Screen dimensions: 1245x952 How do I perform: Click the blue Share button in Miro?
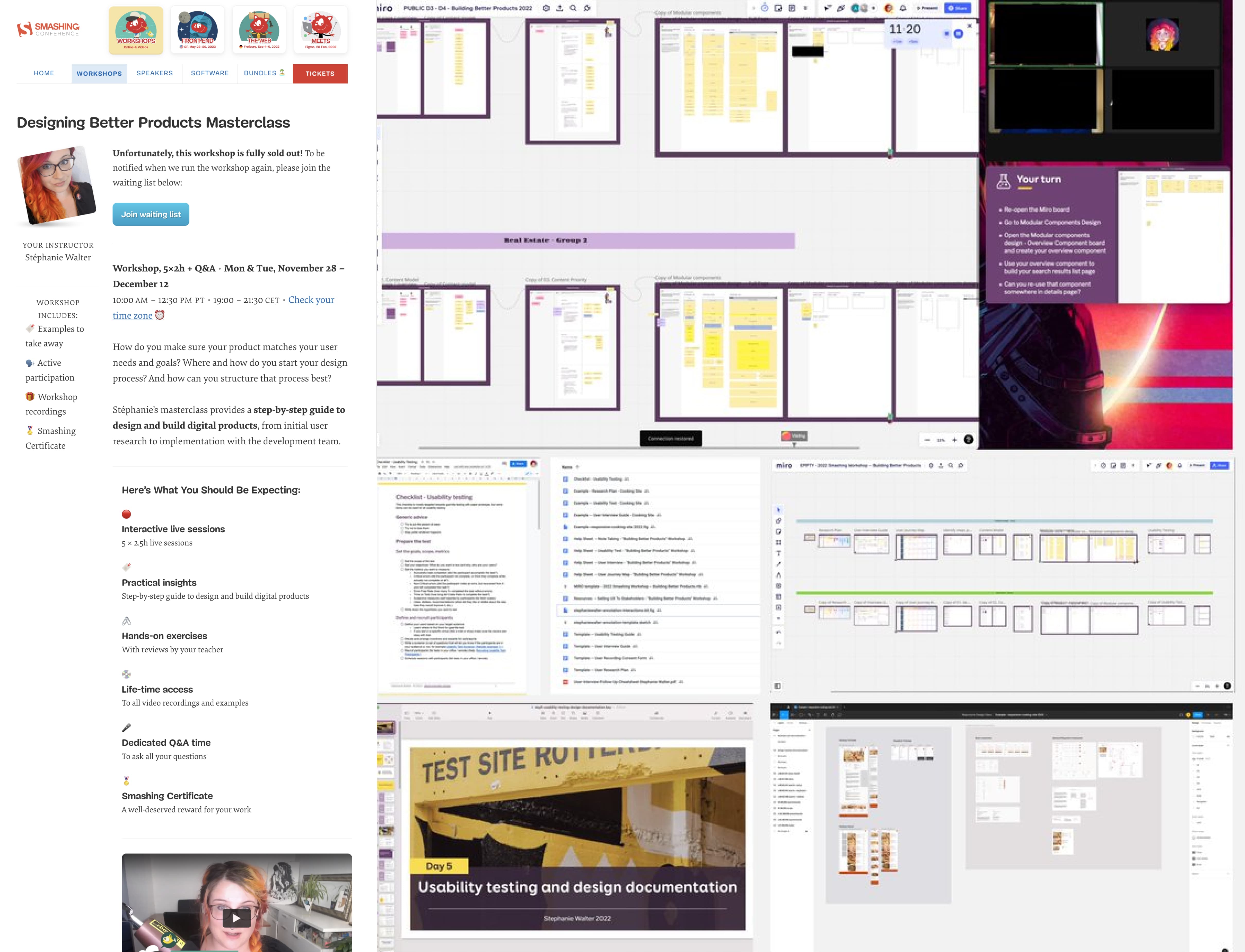pyautogui.click(x=958, y=8)
